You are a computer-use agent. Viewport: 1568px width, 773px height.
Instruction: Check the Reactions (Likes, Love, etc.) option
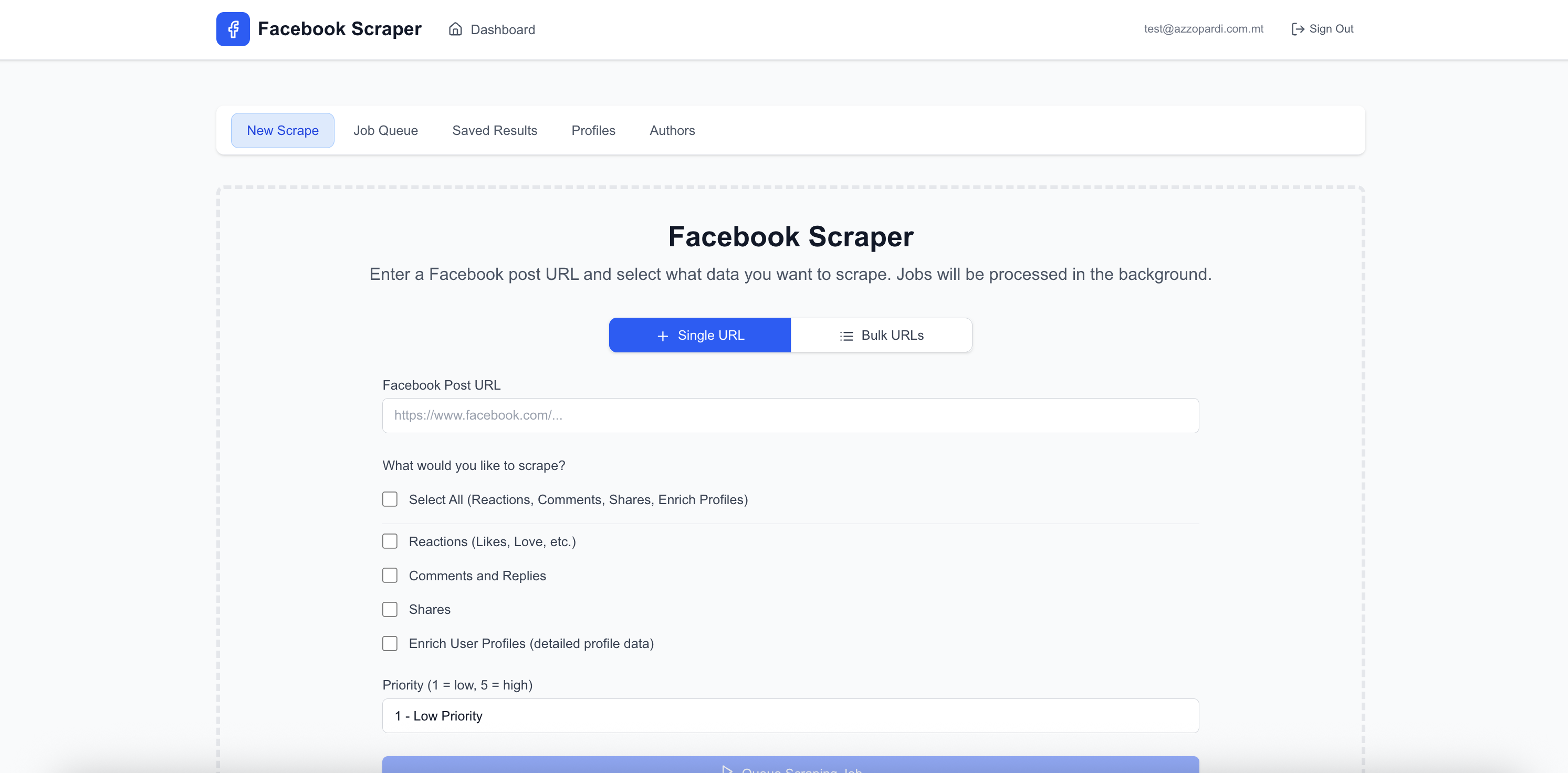coord(390,541)
